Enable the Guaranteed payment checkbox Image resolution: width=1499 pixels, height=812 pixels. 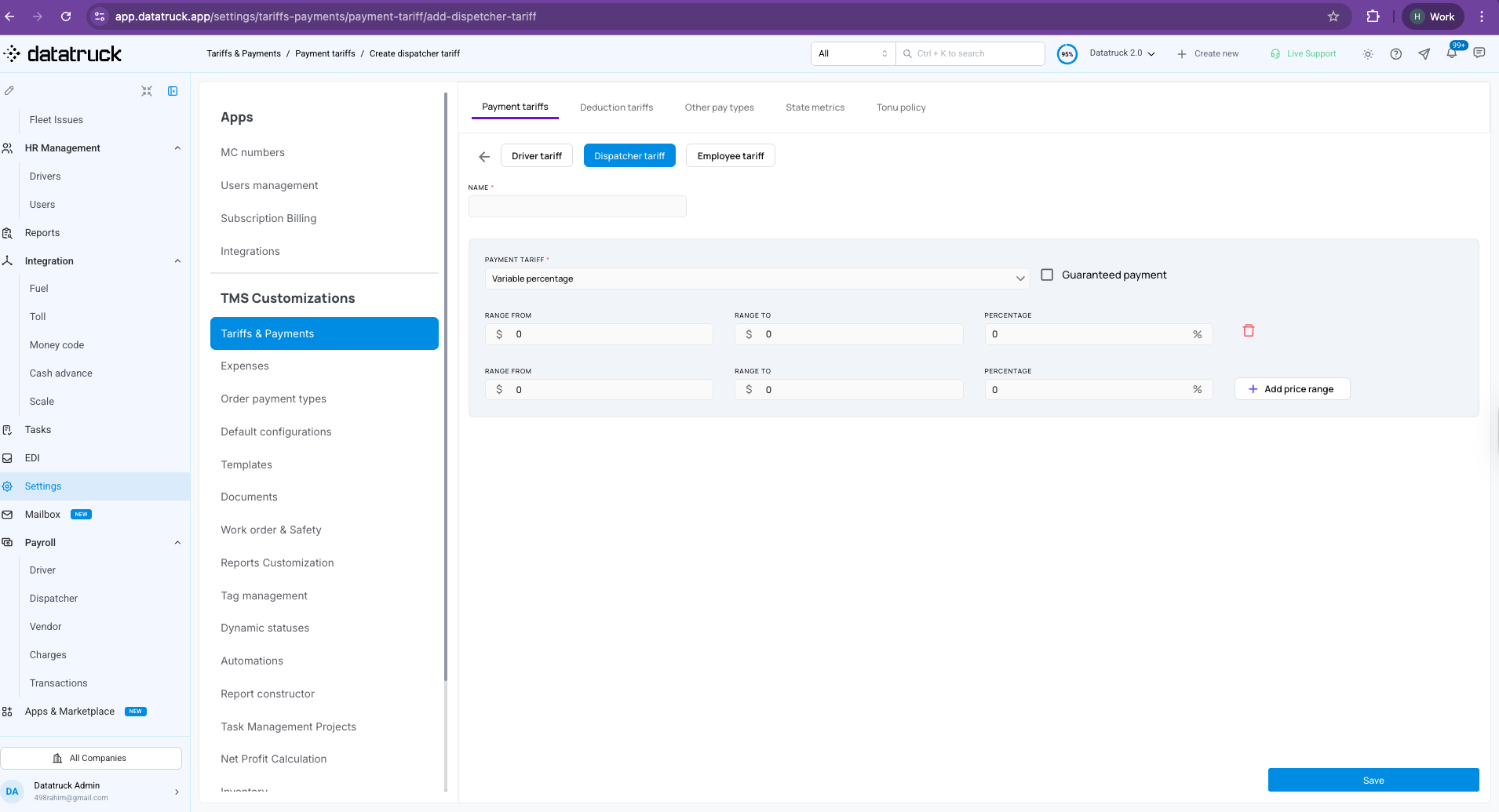point(1047,275)
